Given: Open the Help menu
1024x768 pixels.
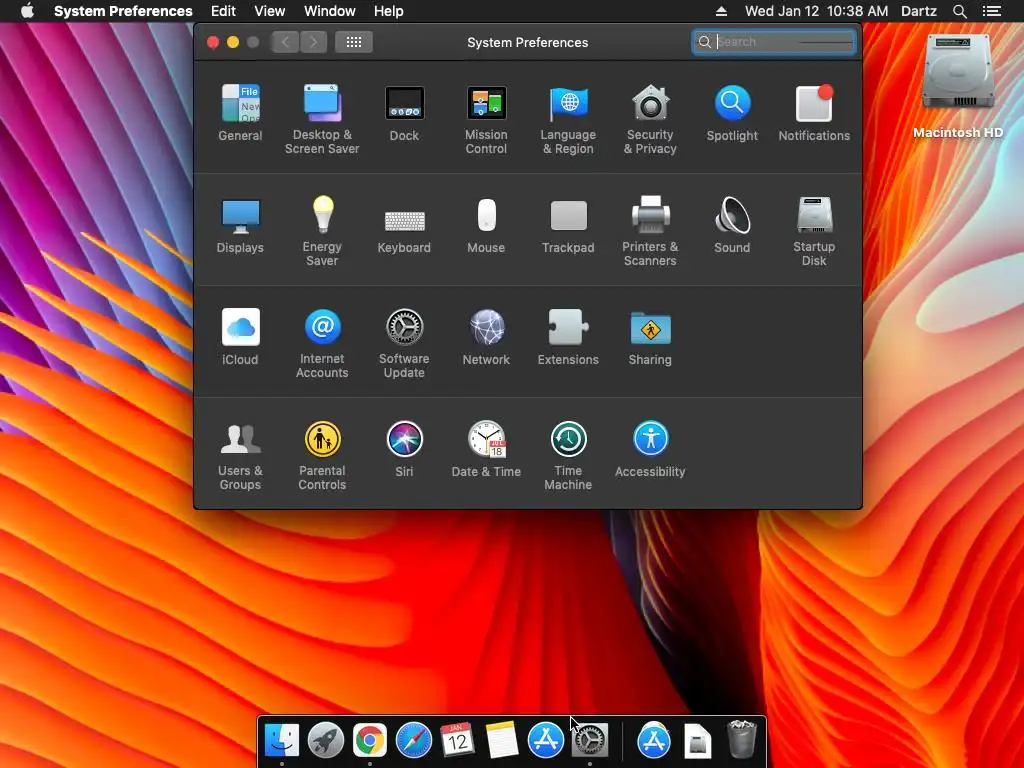Looking at the screenshot, I should coord(389,11).
